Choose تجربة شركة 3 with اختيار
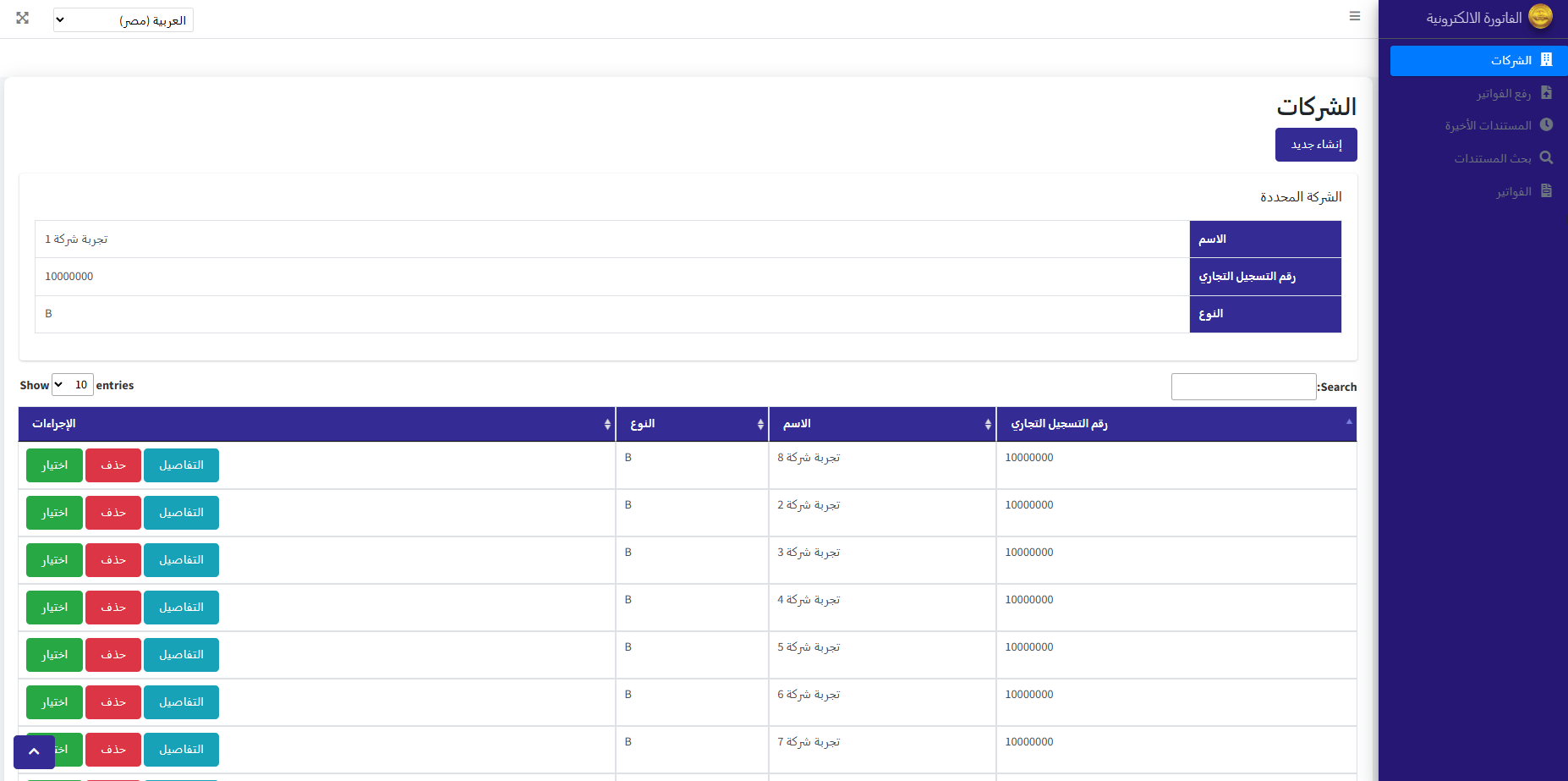Screen dimensions: 1568x781 point(54,560)
